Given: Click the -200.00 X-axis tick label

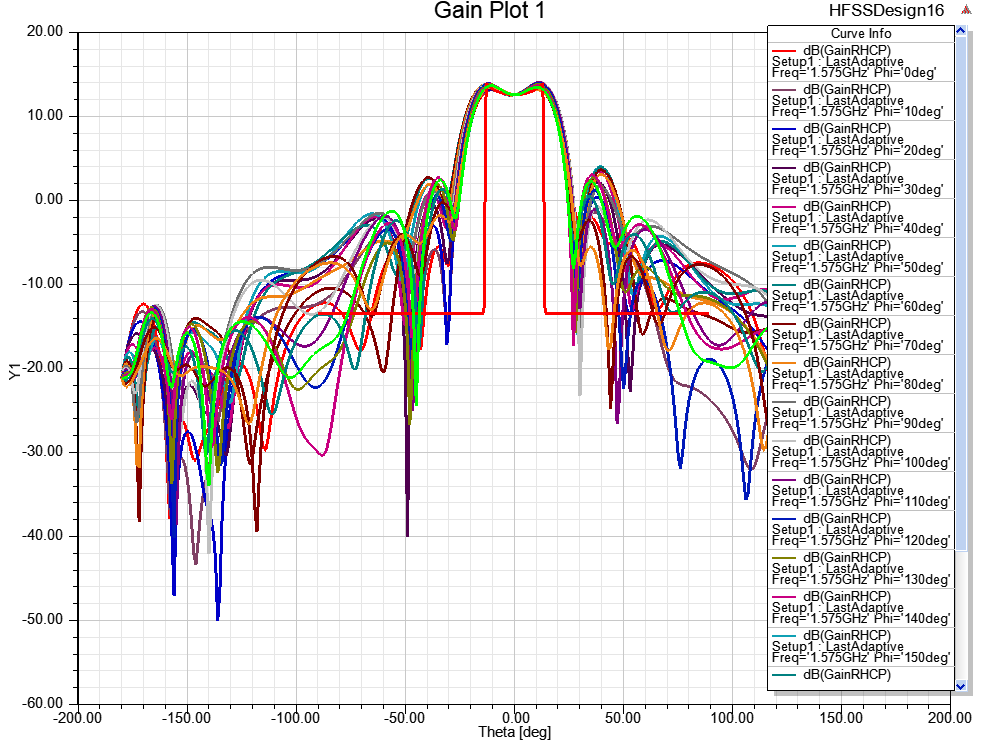Looking at the screenshot, I should pyautogui.click(x=77, y=717).
